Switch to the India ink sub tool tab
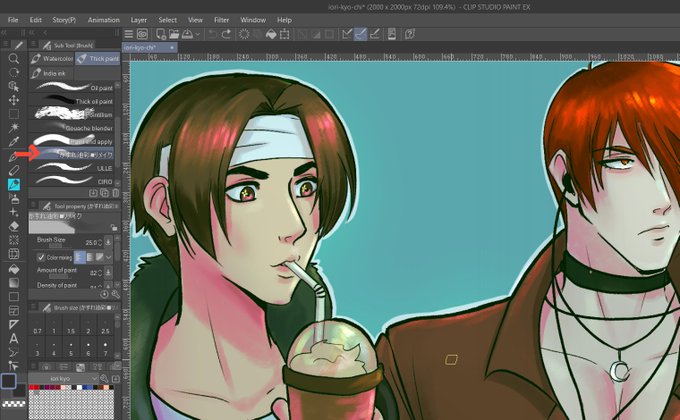Viewport: 680px width, 420px height. pyautogui.click(x=52, y=73)
